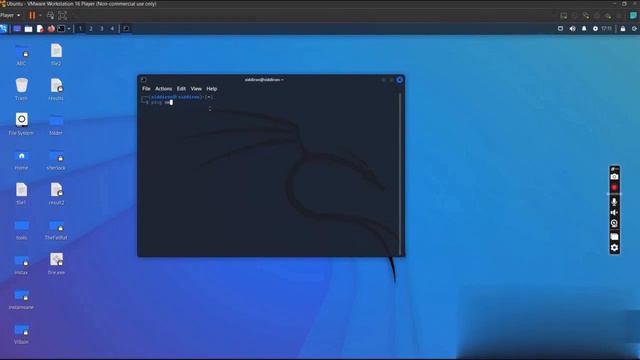Select the file1 document on the desktop

(x=21, y=194)
